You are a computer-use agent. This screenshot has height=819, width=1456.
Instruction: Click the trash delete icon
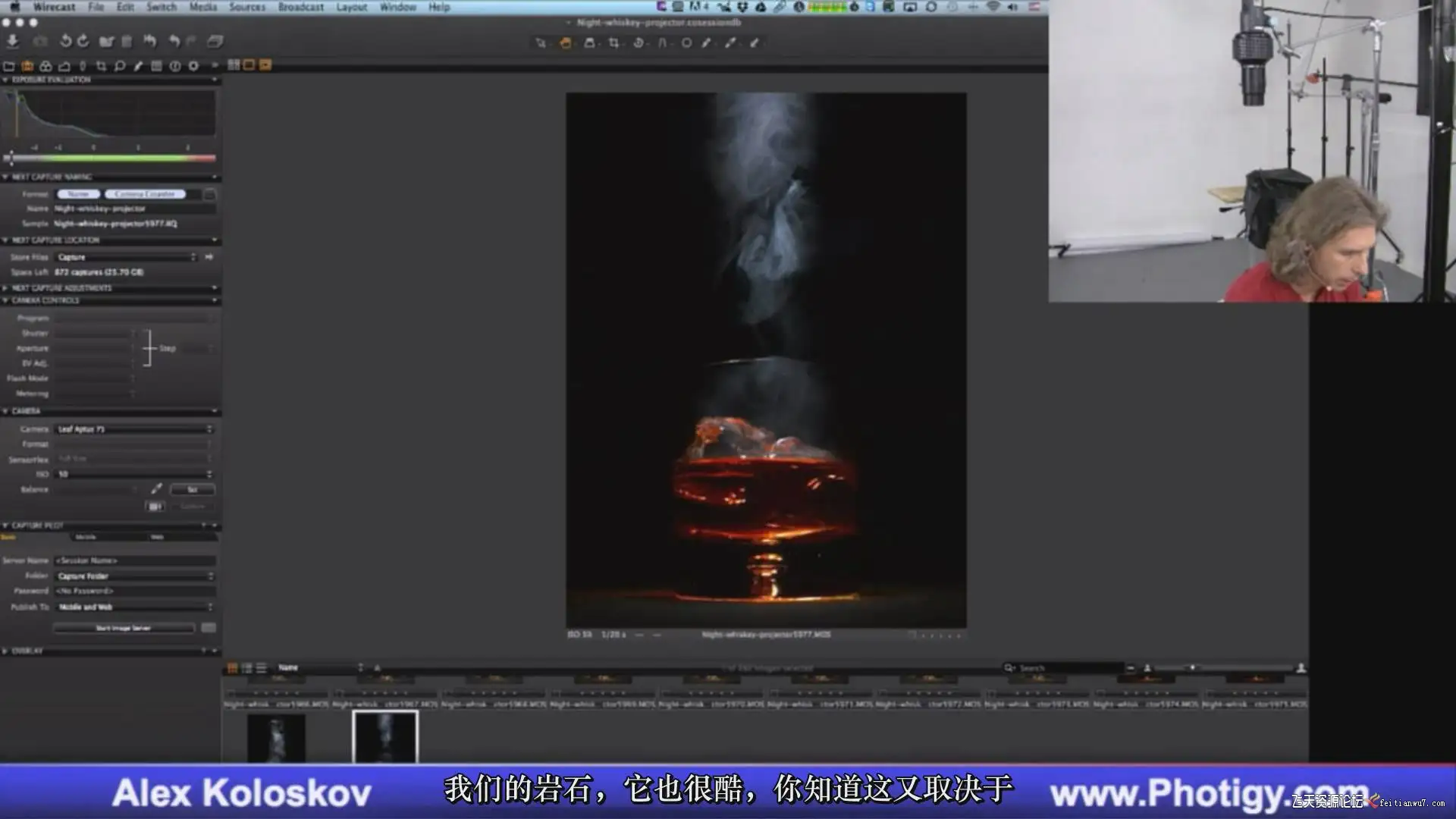tap(127, 41)
